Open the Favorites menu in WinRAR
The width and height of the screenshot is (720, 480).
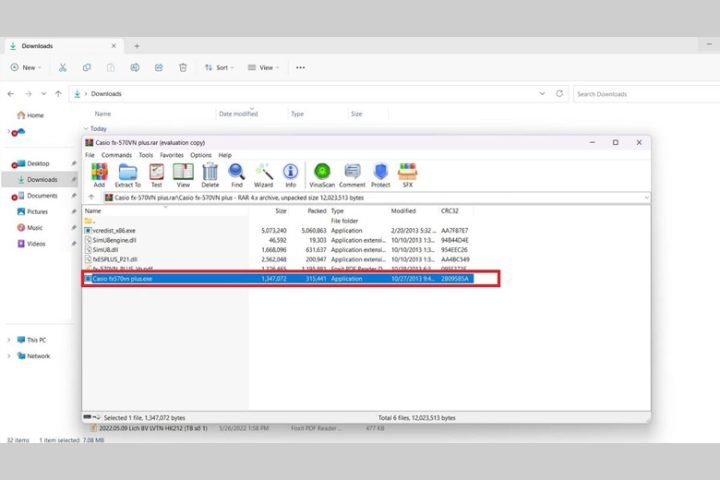coord(172,155)
